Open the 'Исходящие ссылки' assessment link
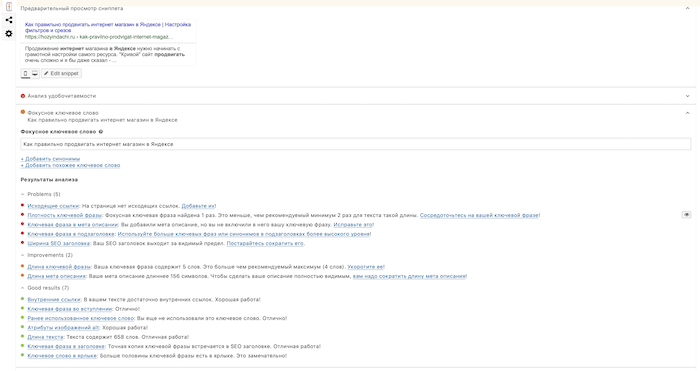The width and height of the screenshot is (700, 371). [x=53, y=206]
